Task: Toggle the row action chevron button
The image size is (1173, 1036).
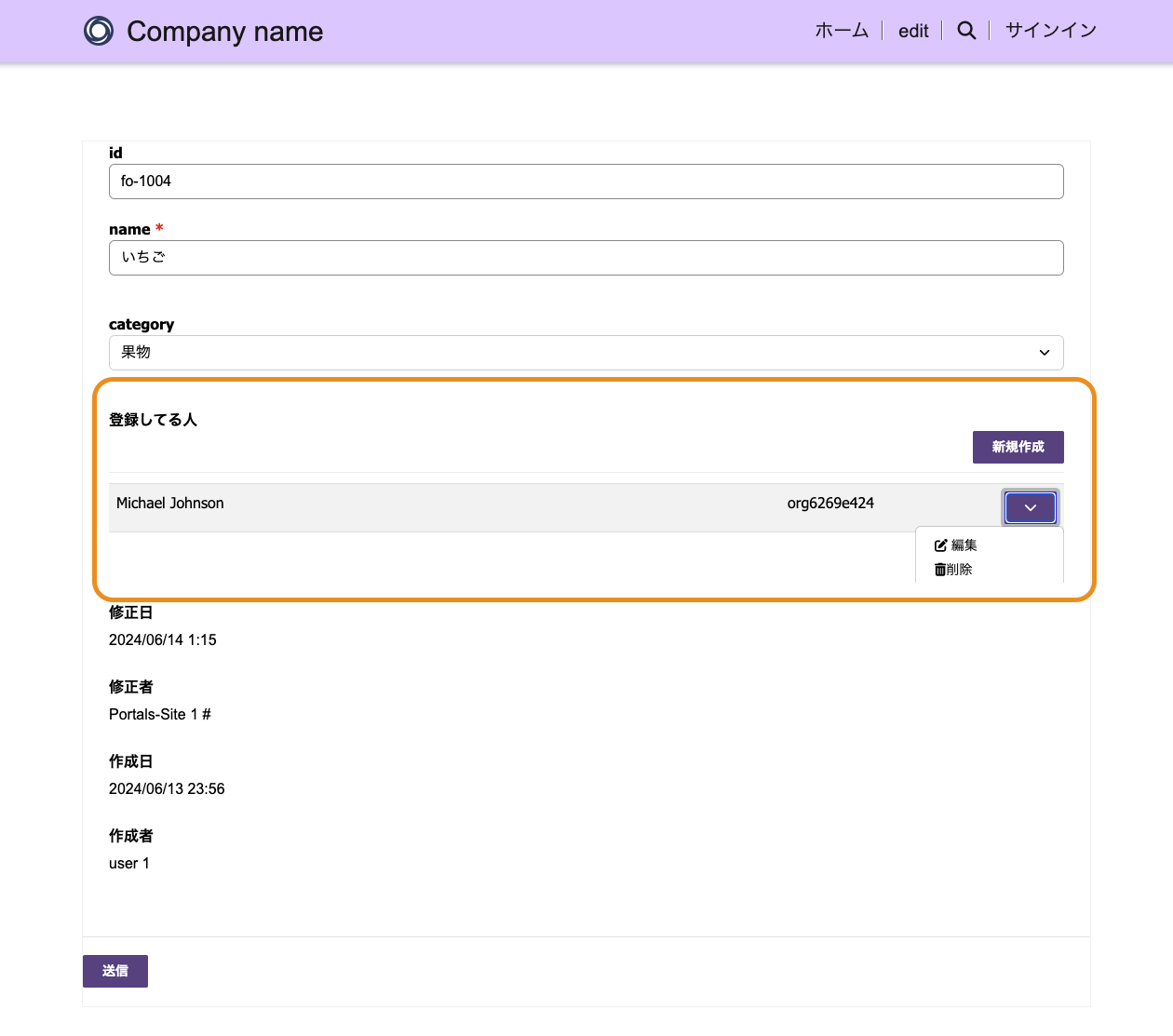Action: point(1030,508)
